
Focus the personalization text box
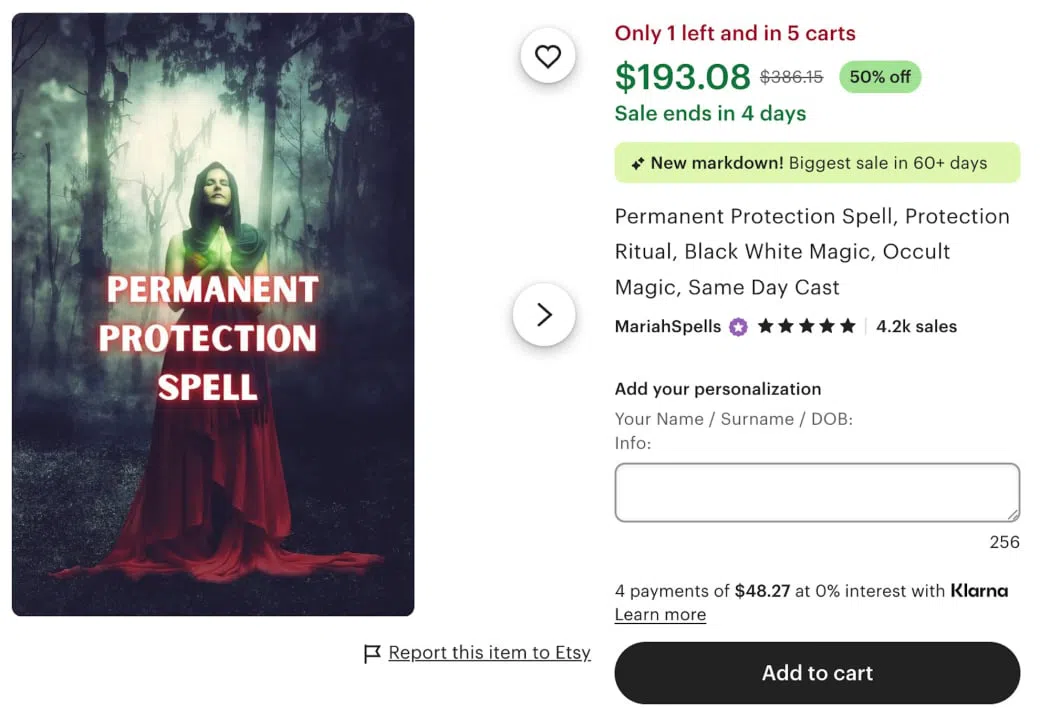816,492
